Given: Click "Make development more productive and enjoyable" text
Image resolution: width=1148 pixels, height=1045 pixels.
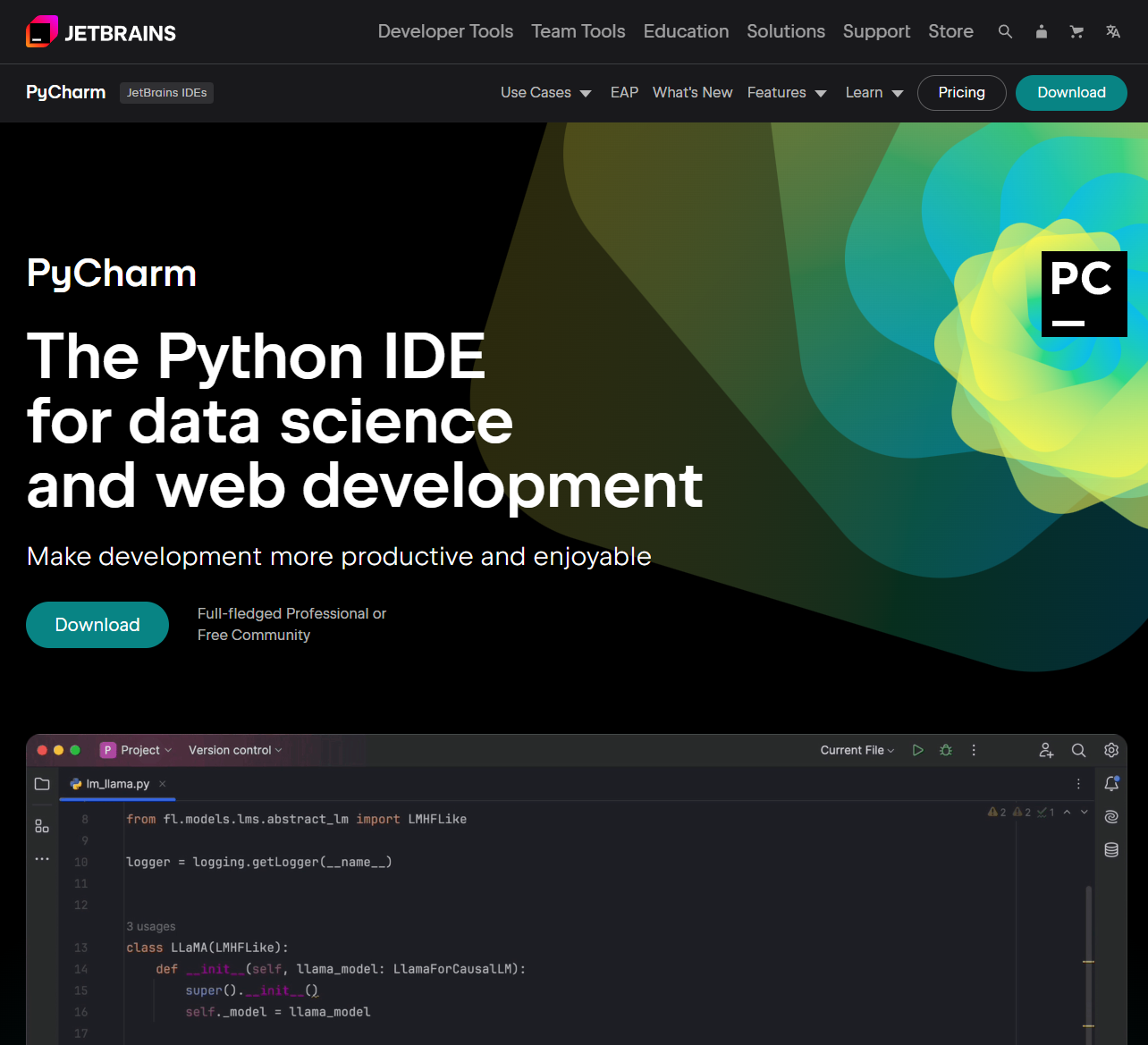Looking at the screenshot, I should 339,556.
